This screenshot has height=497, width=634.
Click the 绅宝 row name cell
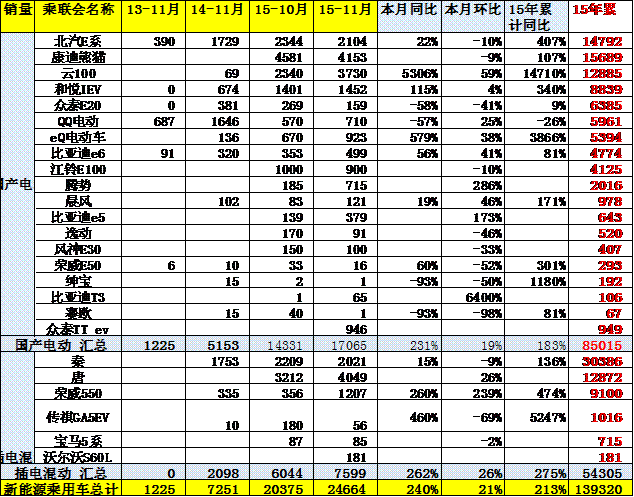click(x=78, y=281)
